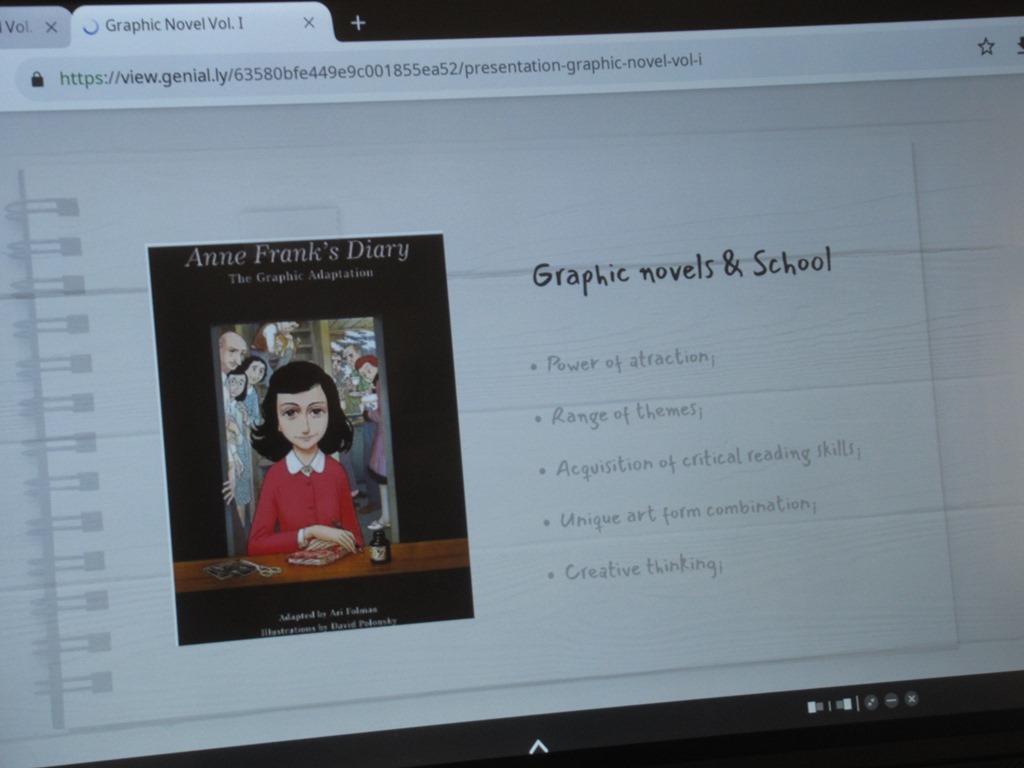Minimize the window using the round minus button
This screenshot has width=1024, height=768.
click(891, 701)
